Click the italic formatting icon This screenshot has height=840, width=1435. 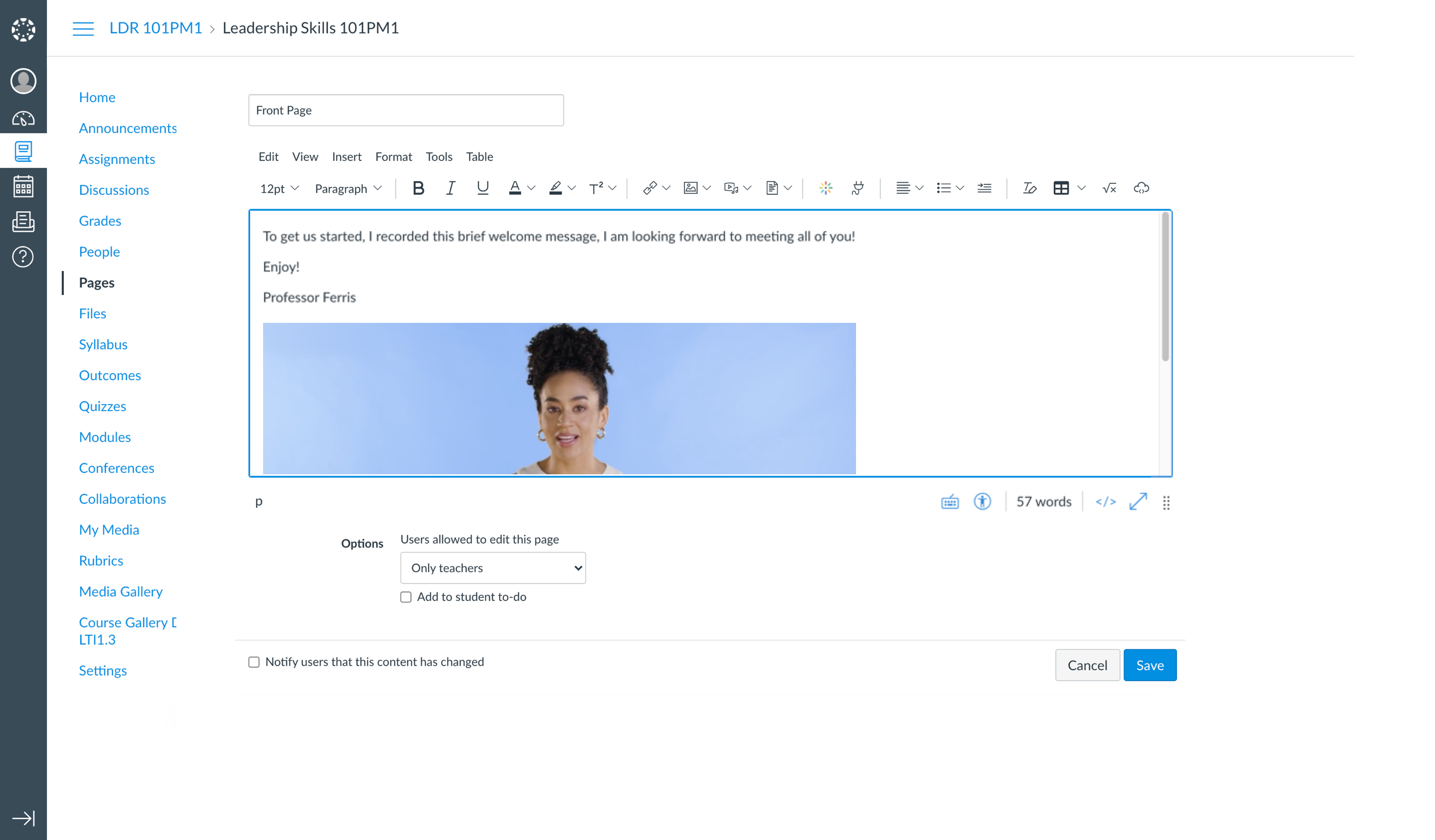pyautogui.click(x=450, y=188)
